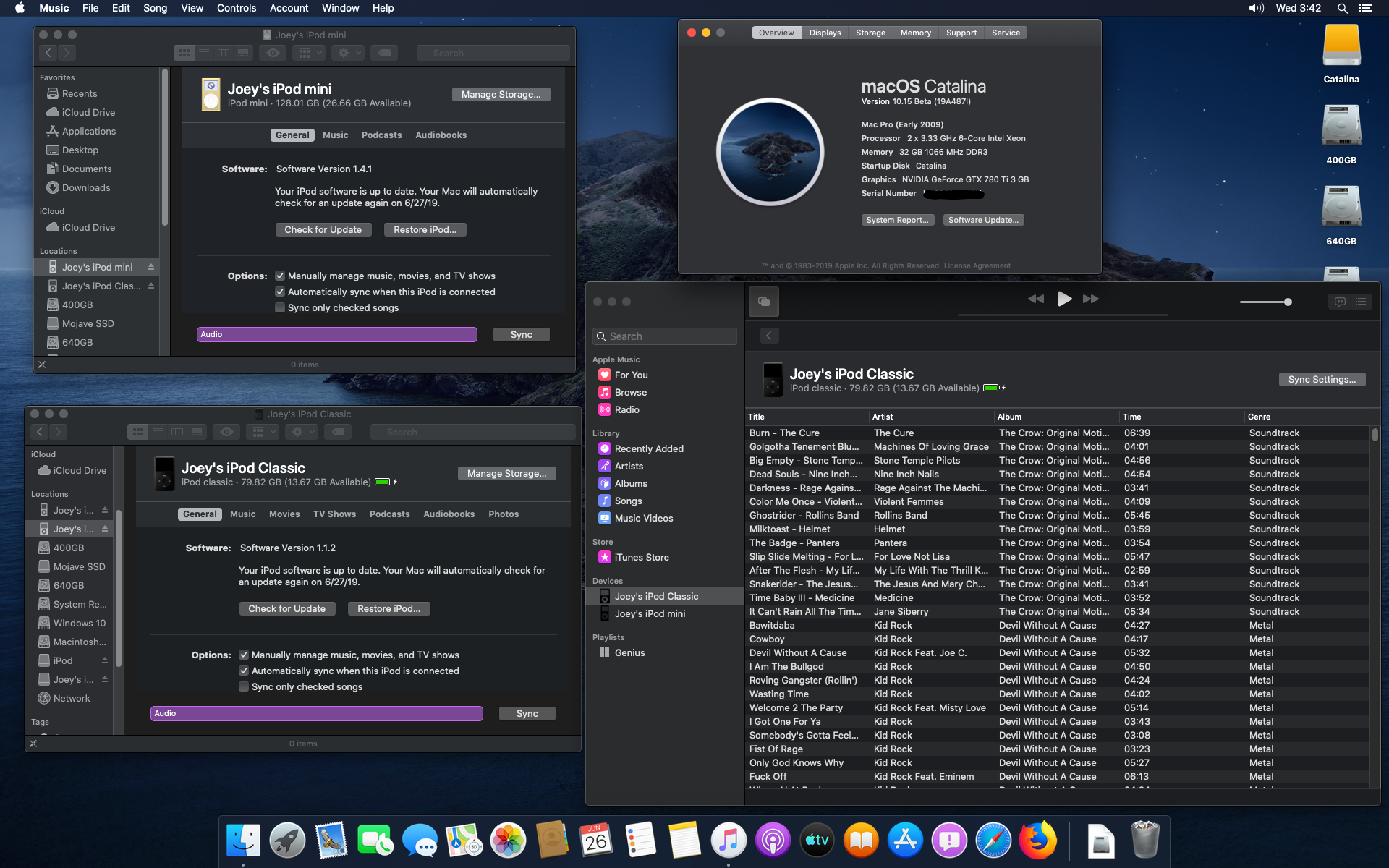Toggle preview eye in iPod mini toolbar
The width and height of the screenshot is (1389, 868).
tap(273, 53)
